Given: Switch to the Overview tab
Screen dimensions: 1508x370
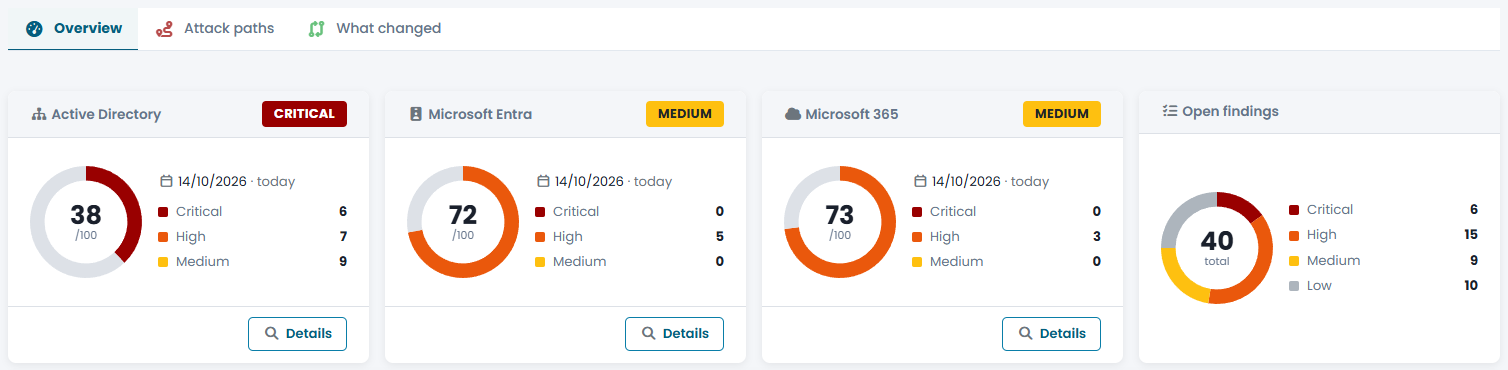Looking at the screenshot, I should [73, 29].
